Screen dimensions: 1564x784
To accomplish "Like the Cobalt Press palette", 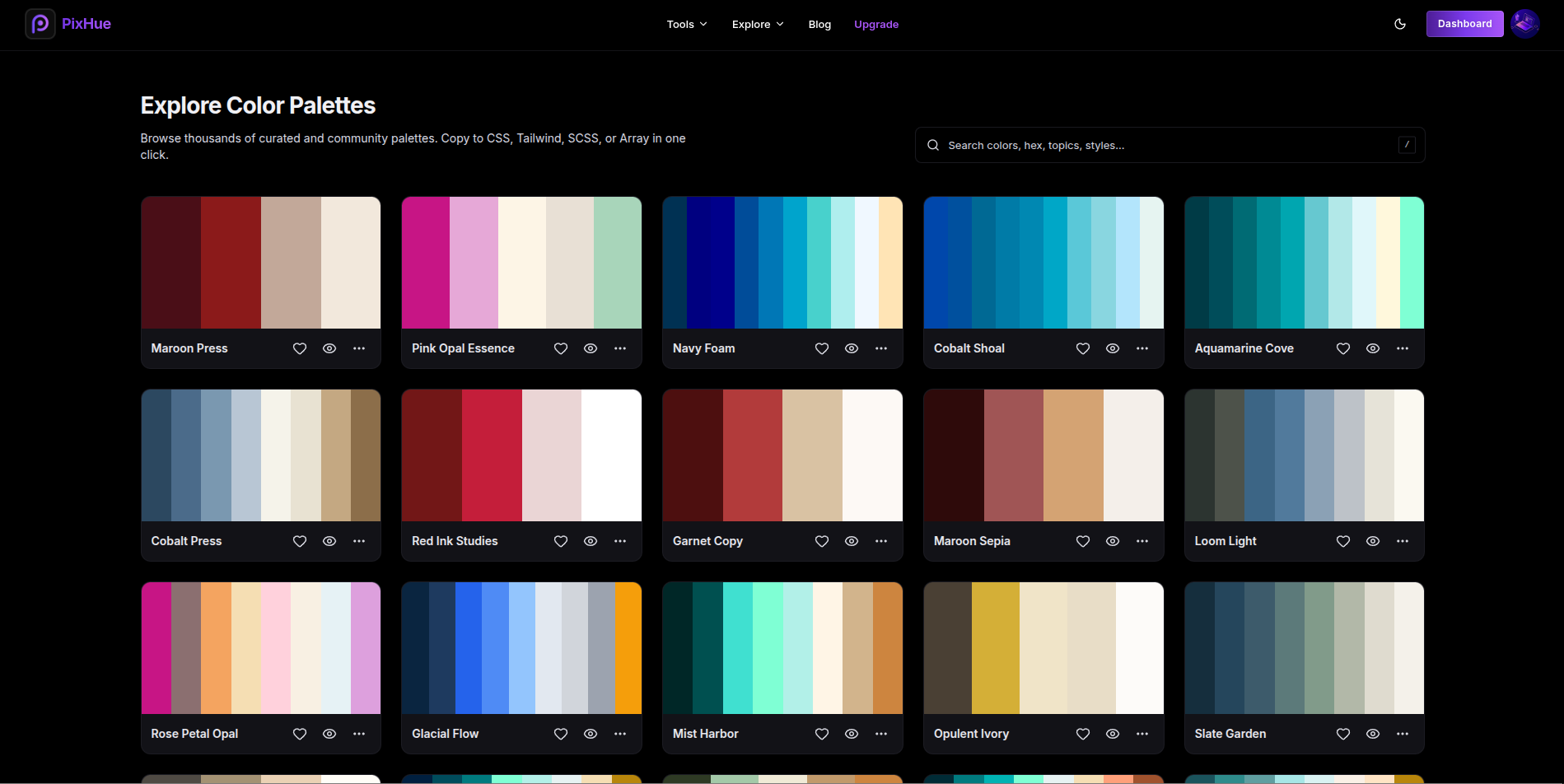I will (x=300, y=541).
